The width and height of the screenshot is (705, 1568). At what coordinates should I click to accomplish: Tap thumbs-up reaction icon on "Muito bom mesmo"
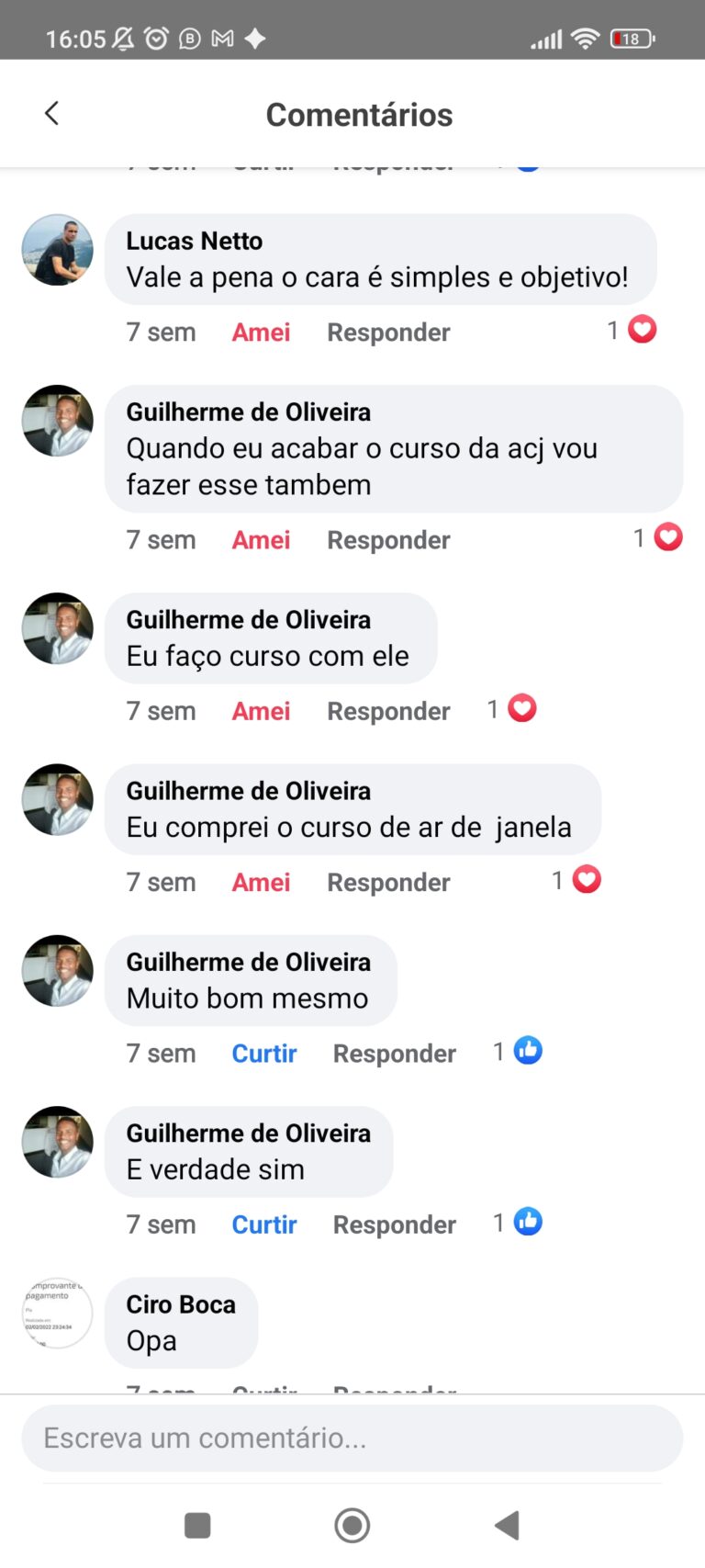click(x=528, y=1051)
